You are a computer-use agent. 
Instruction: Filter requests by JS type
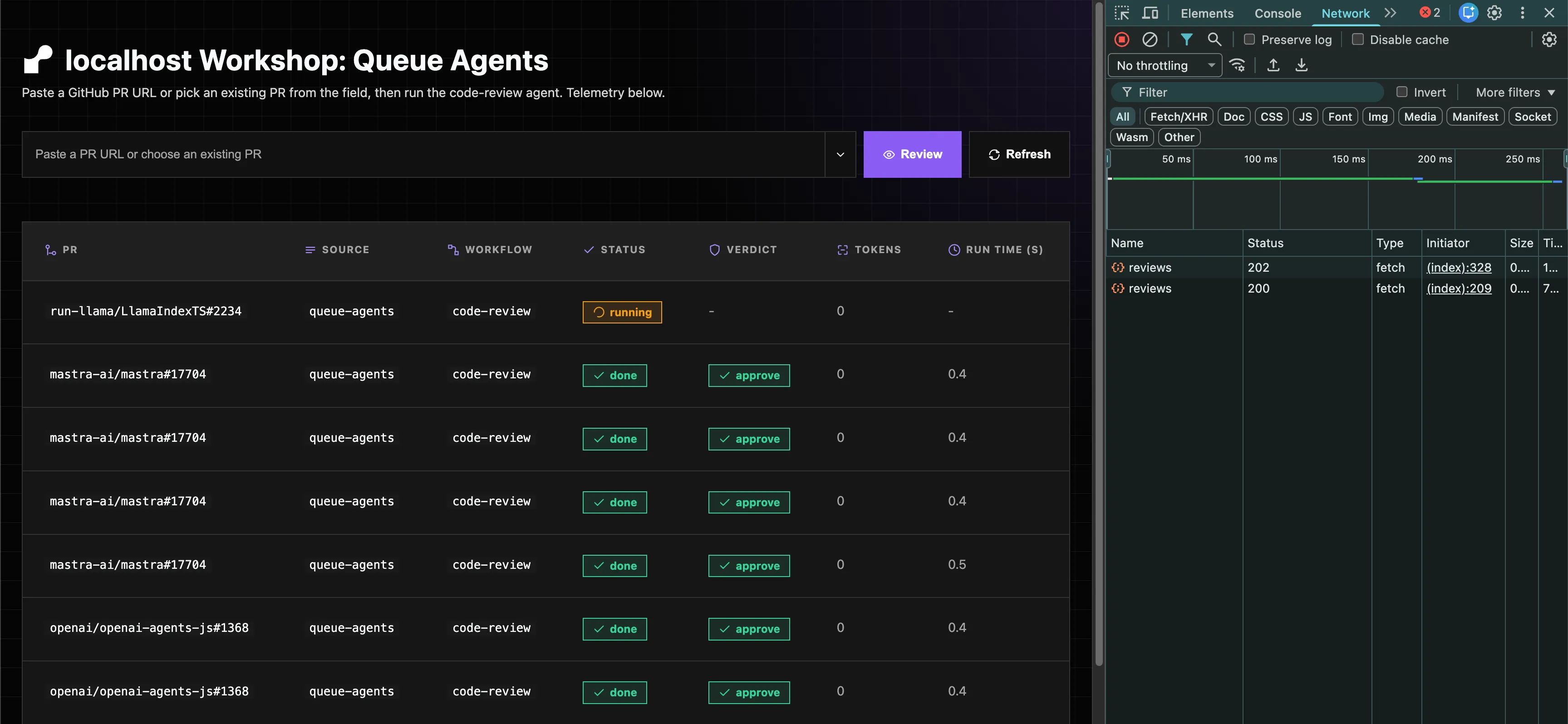pos(1305,117)
